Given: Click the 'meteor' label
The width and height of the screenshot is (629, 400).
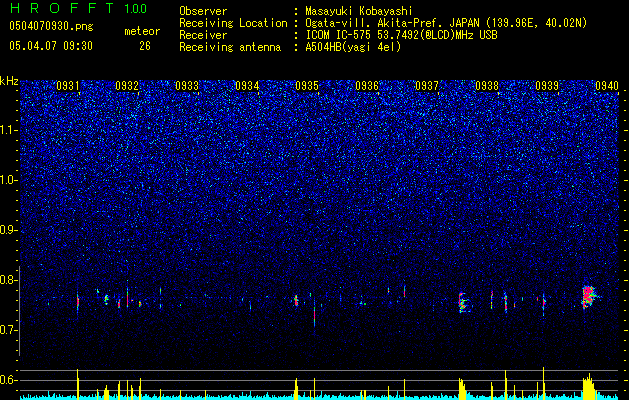Looking at the screenshot, I should [142, 31].
